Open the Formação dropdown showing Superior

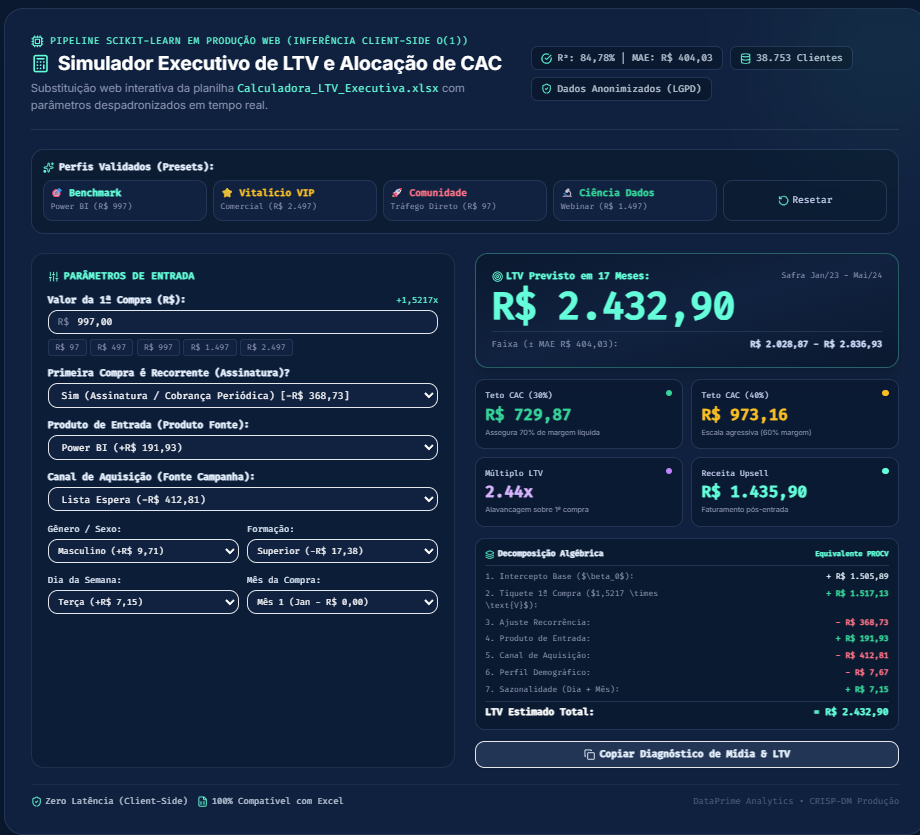coord(343,551)
